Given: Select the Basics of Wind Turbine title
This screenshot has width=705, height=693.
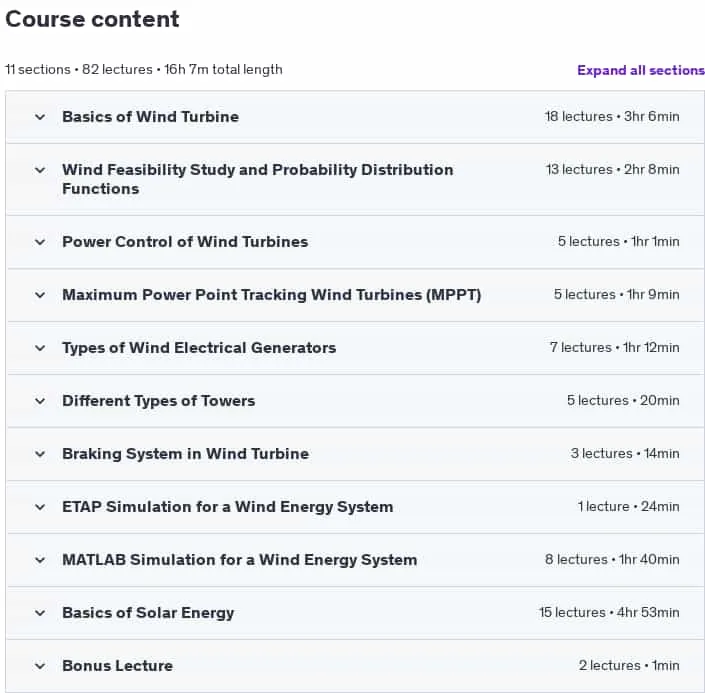Looking at the screenshot, I should pyautogui.click(x=151, y=116).
